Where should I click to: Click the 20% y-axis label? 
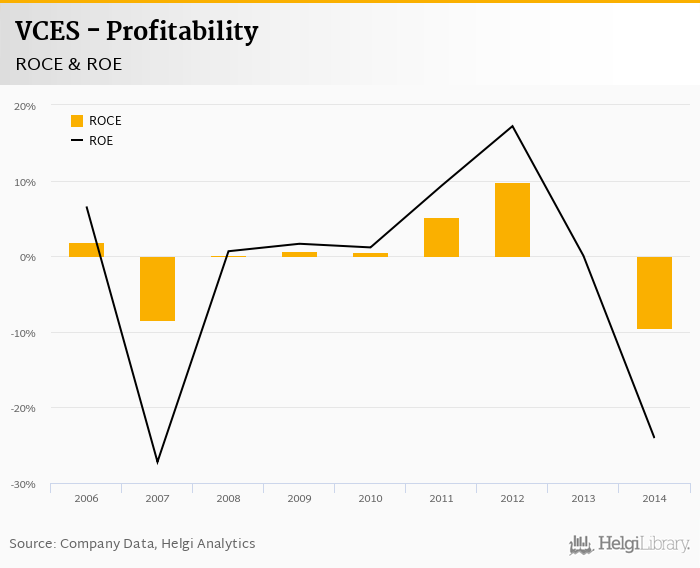(x=25, y=106)
